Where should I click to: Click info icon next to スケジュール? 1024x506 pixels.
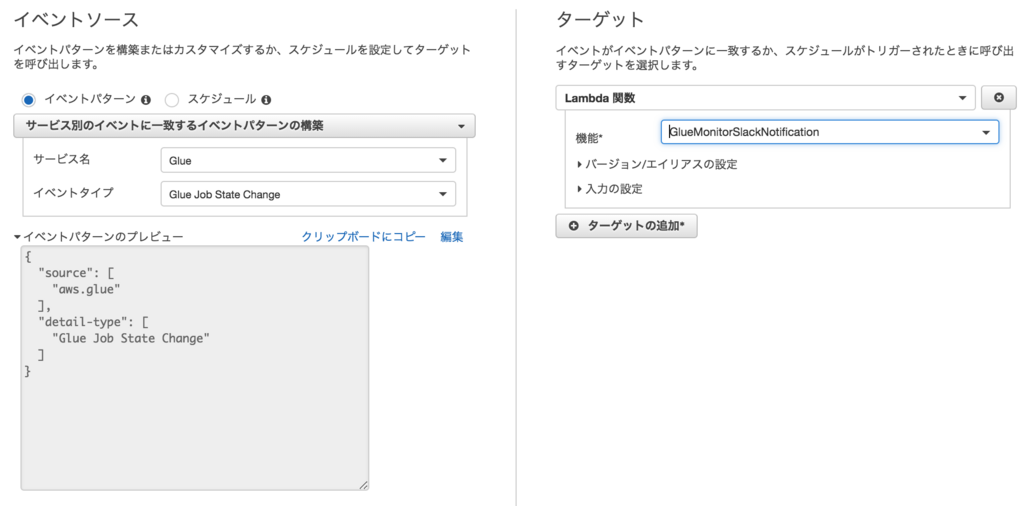[266, 100]
